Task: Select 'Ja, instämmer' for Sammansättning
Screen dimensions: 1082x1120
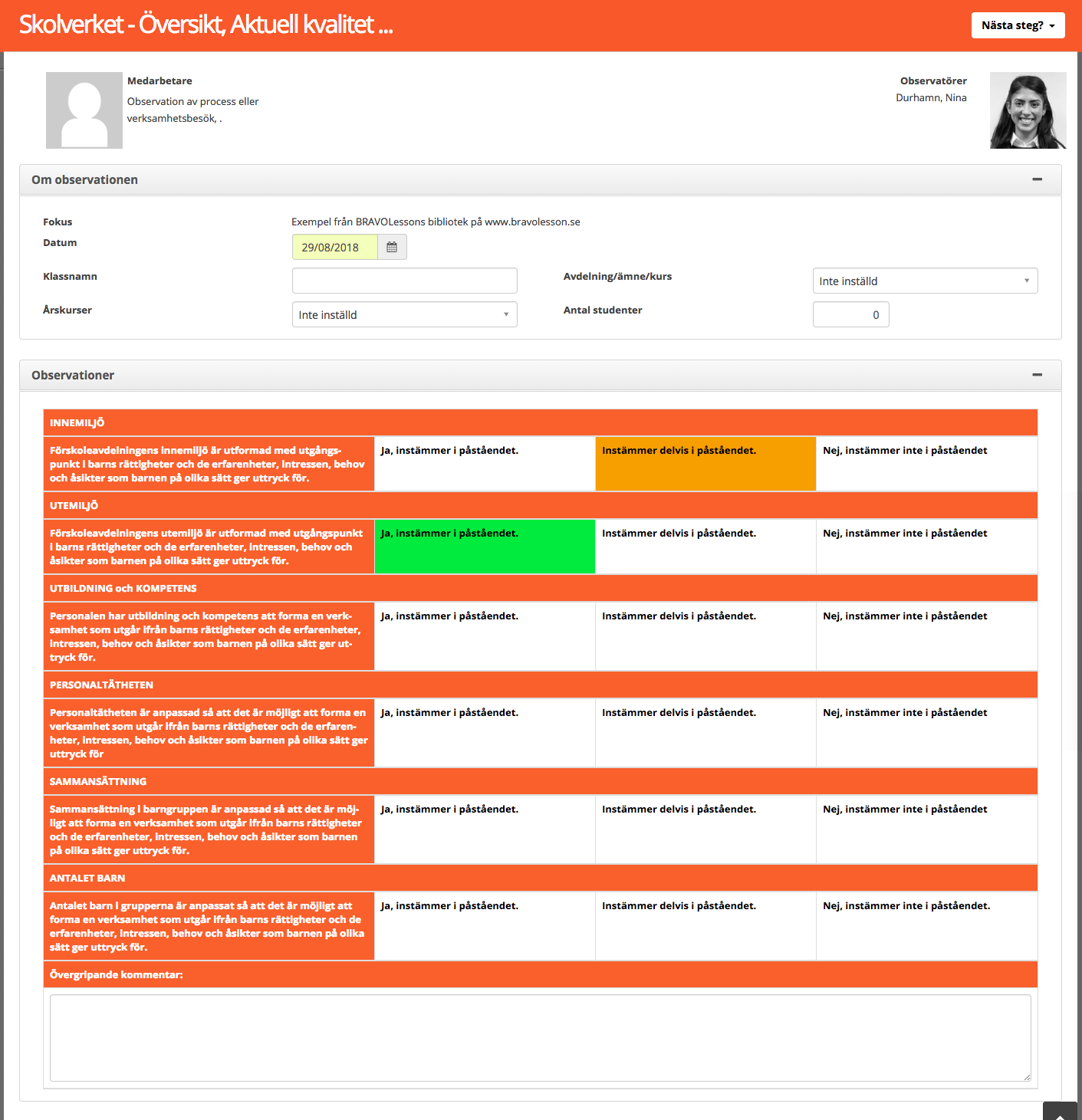Action: [x=485, y=829]
